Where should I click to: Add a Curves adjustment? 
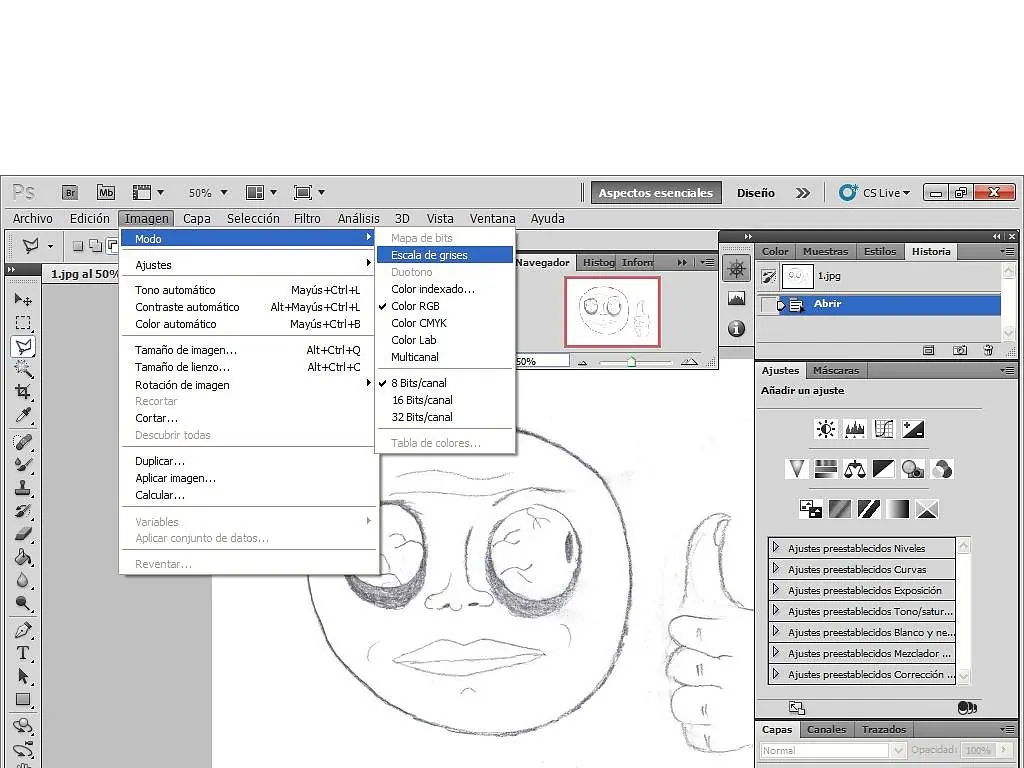click(884, 429)
